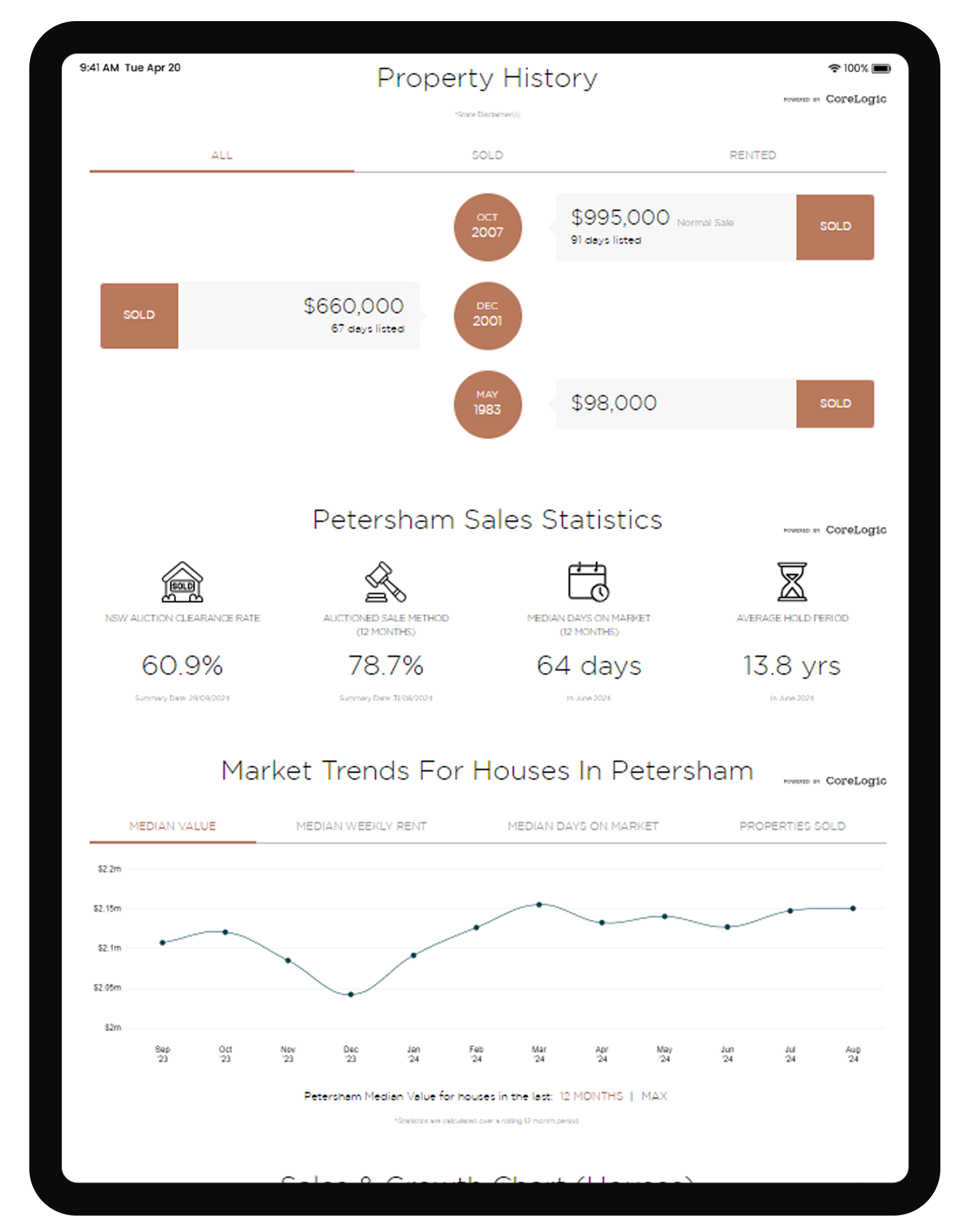This screenshot has height=1232, width=965.
Task: Tap the Wi-Fi icon in status bar
Action: [x=834, y=69]
